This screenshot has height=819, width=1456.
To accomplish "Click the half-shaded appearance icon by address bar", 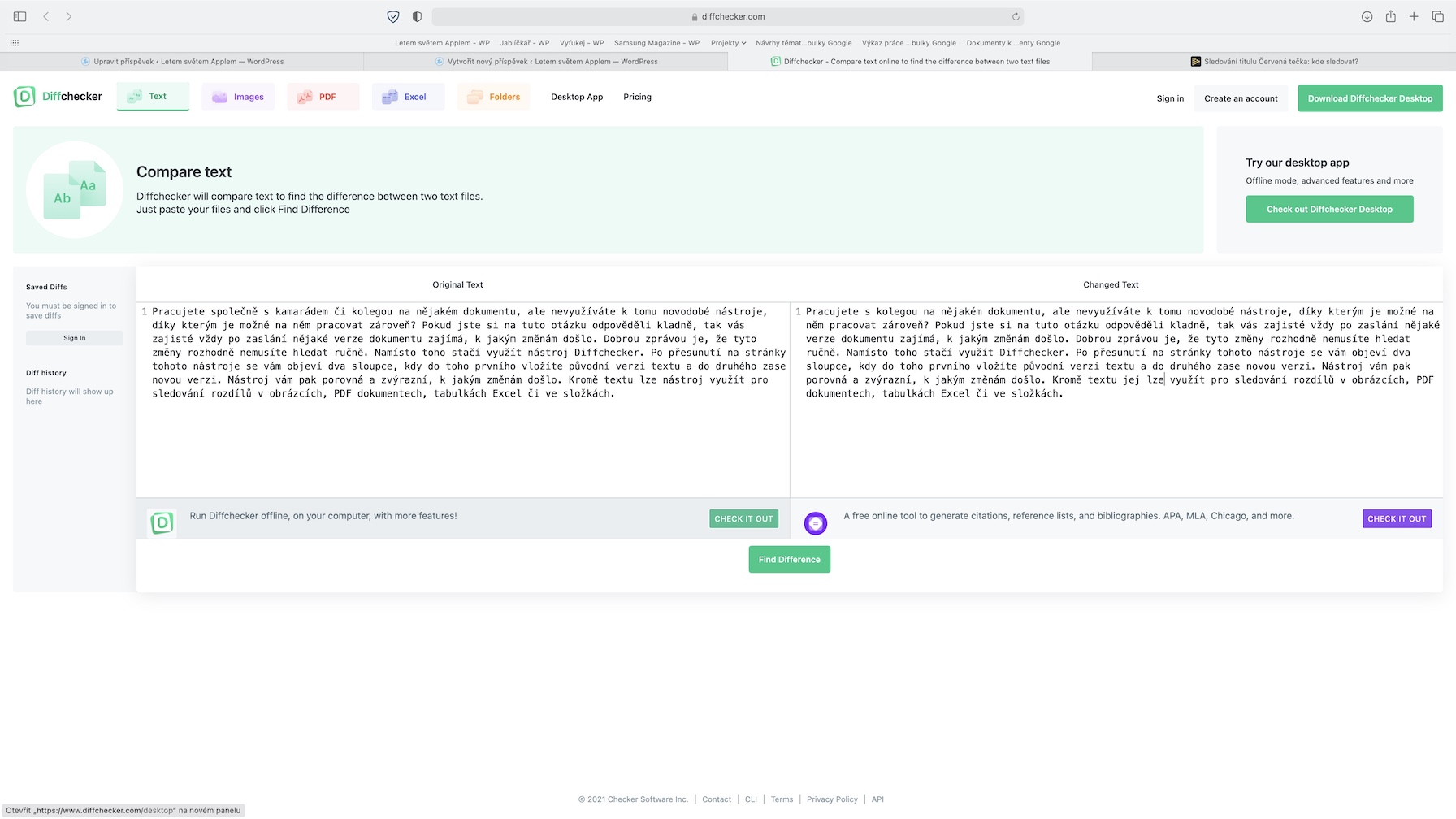I will tap(417, 16).
